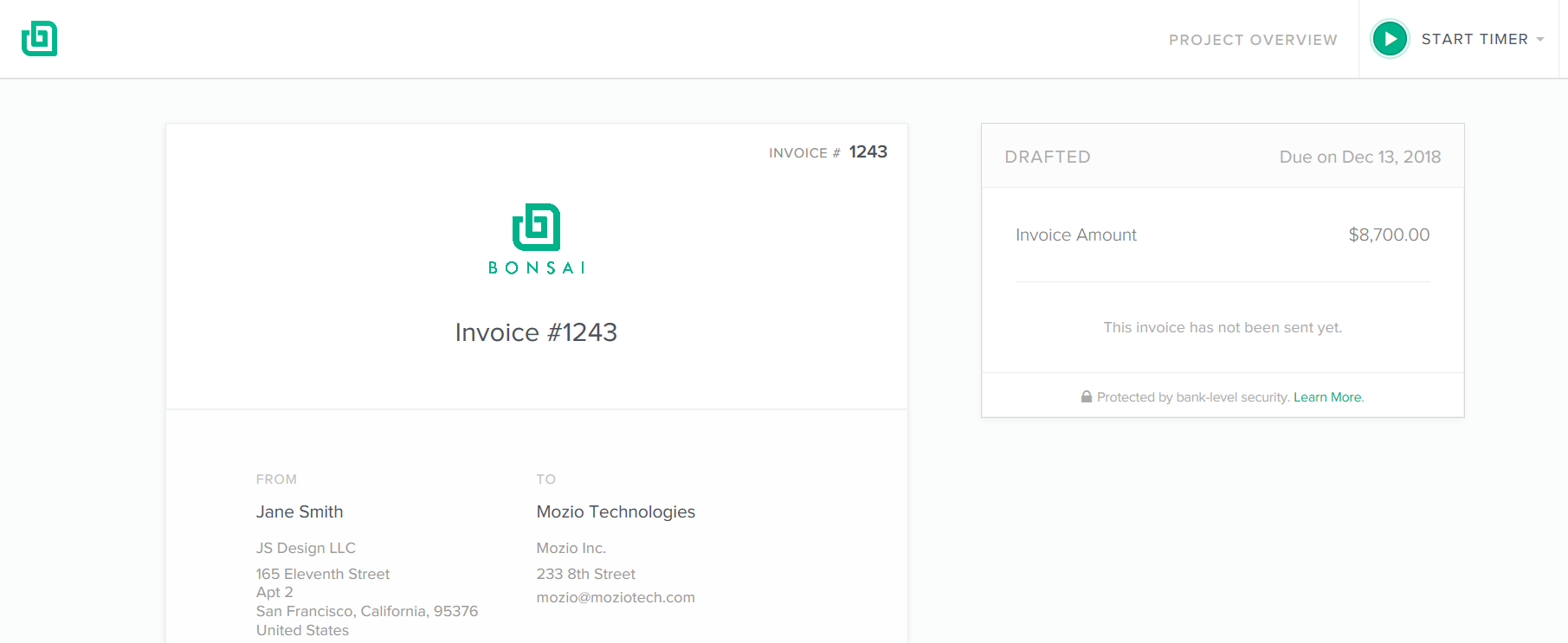Expand the Start Timer dropdown arrow
Screen dimensions: 1568x643
click(x=1540, y=40)
